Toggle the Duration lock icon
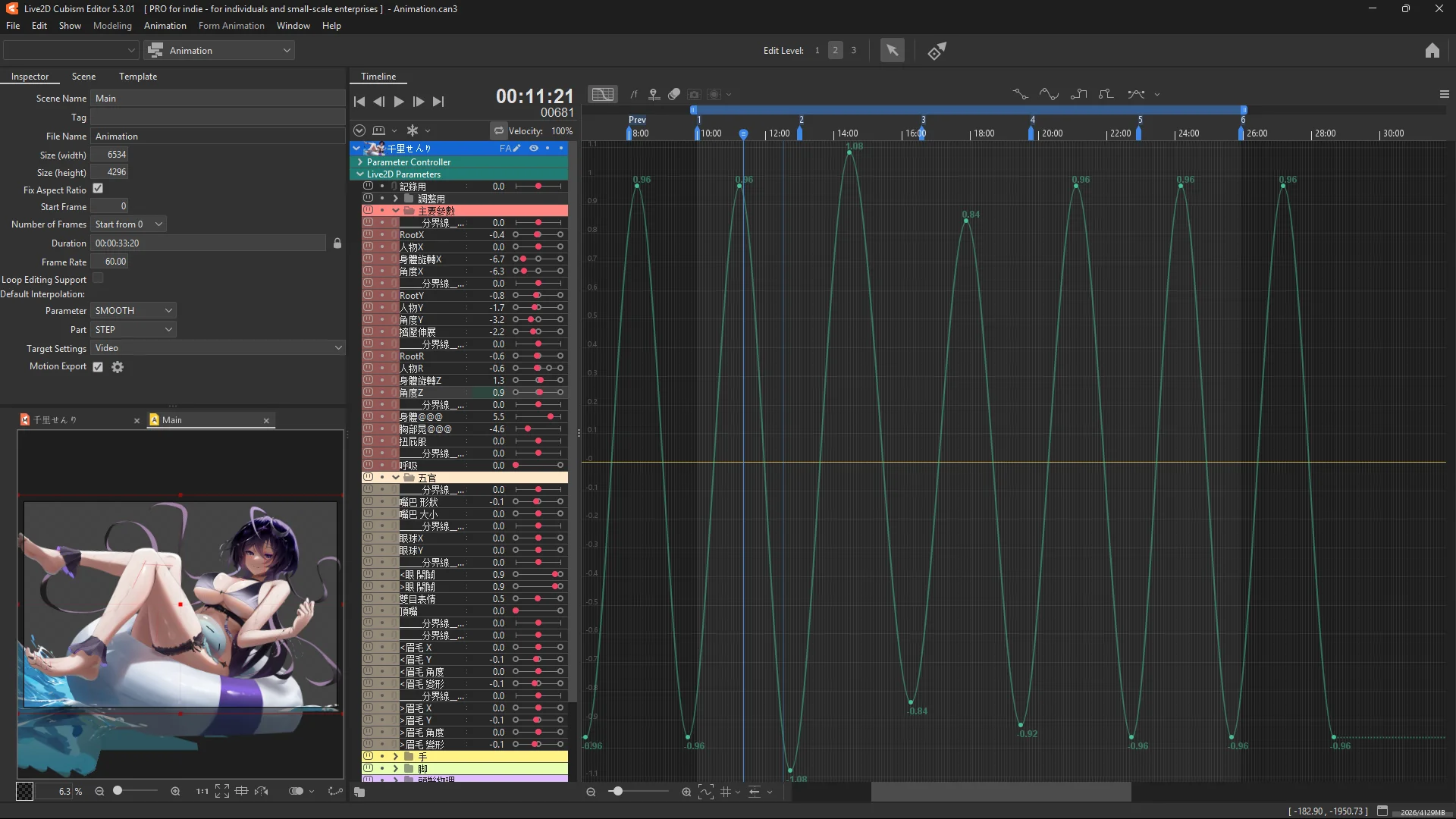 pos(337,243)
